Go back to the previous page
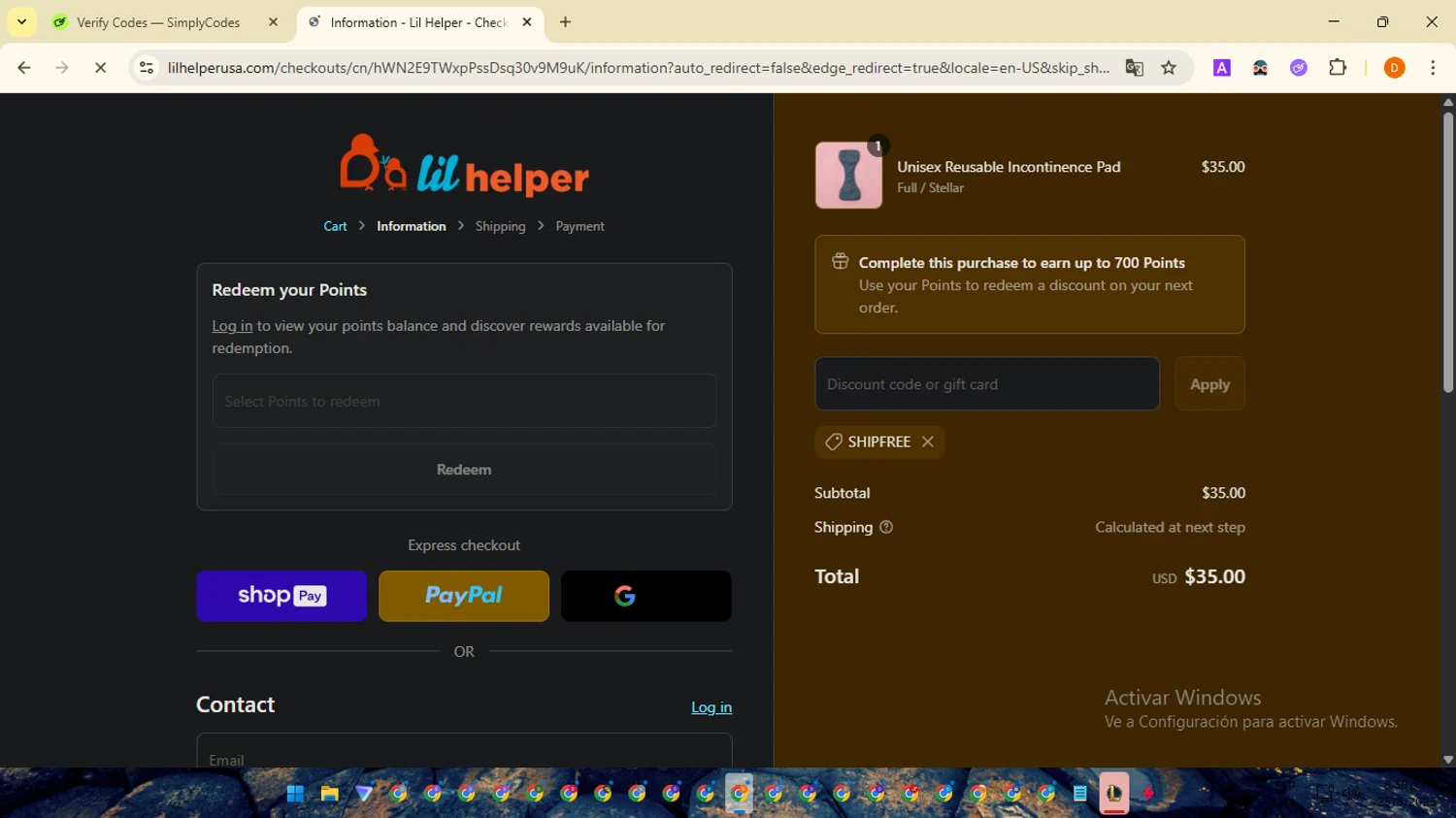1456x818 pixels. point(24,68)
